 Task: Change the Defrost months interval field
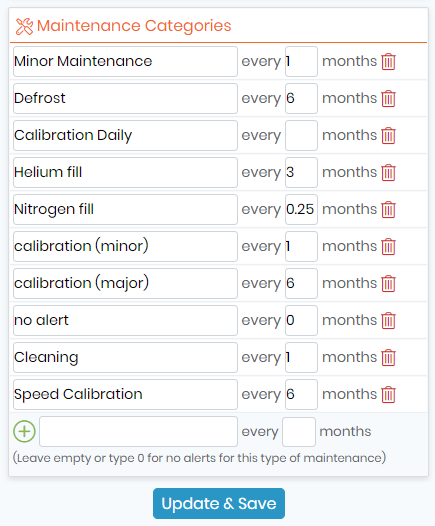pos(301,98)
